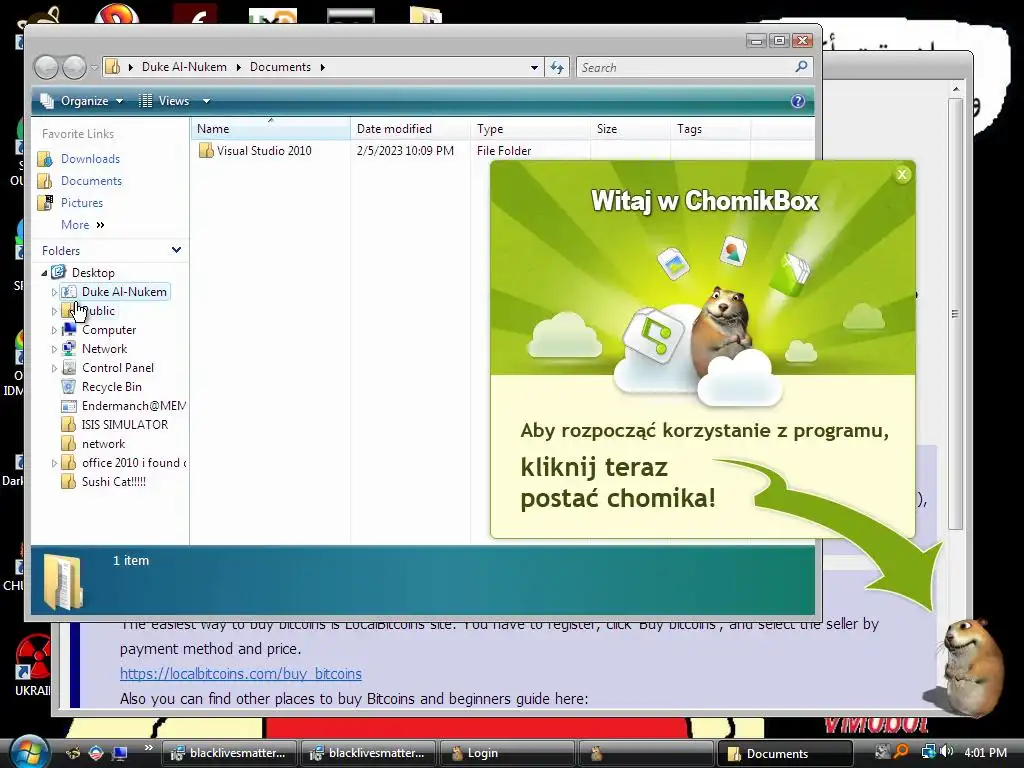Screen dimensions: 1024x768
Task: Open the second blacklivesmatter taskbar button
Action: pyautogui.click(x=368, y=753)
